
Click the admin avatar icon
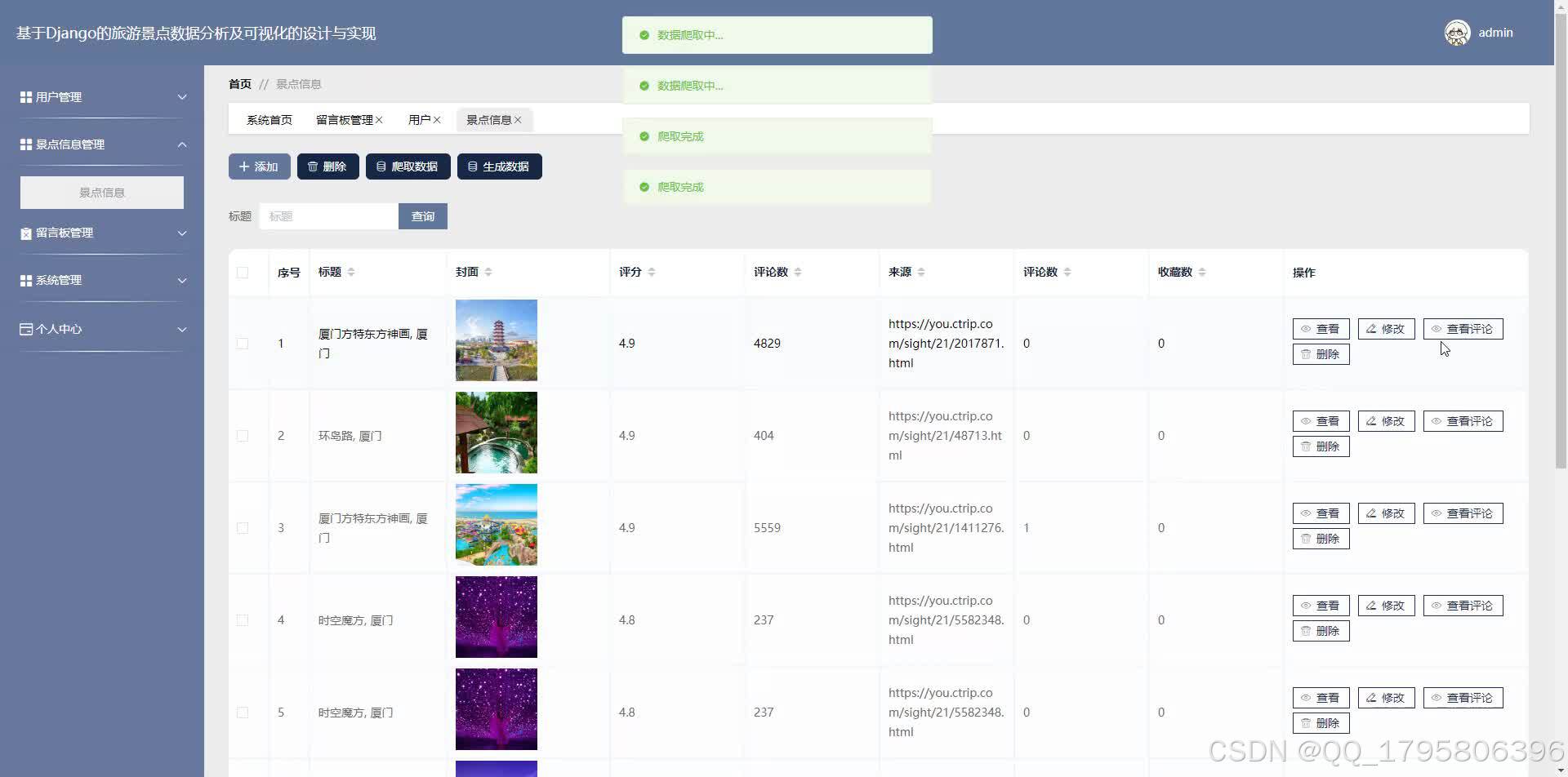(1457, 33)
